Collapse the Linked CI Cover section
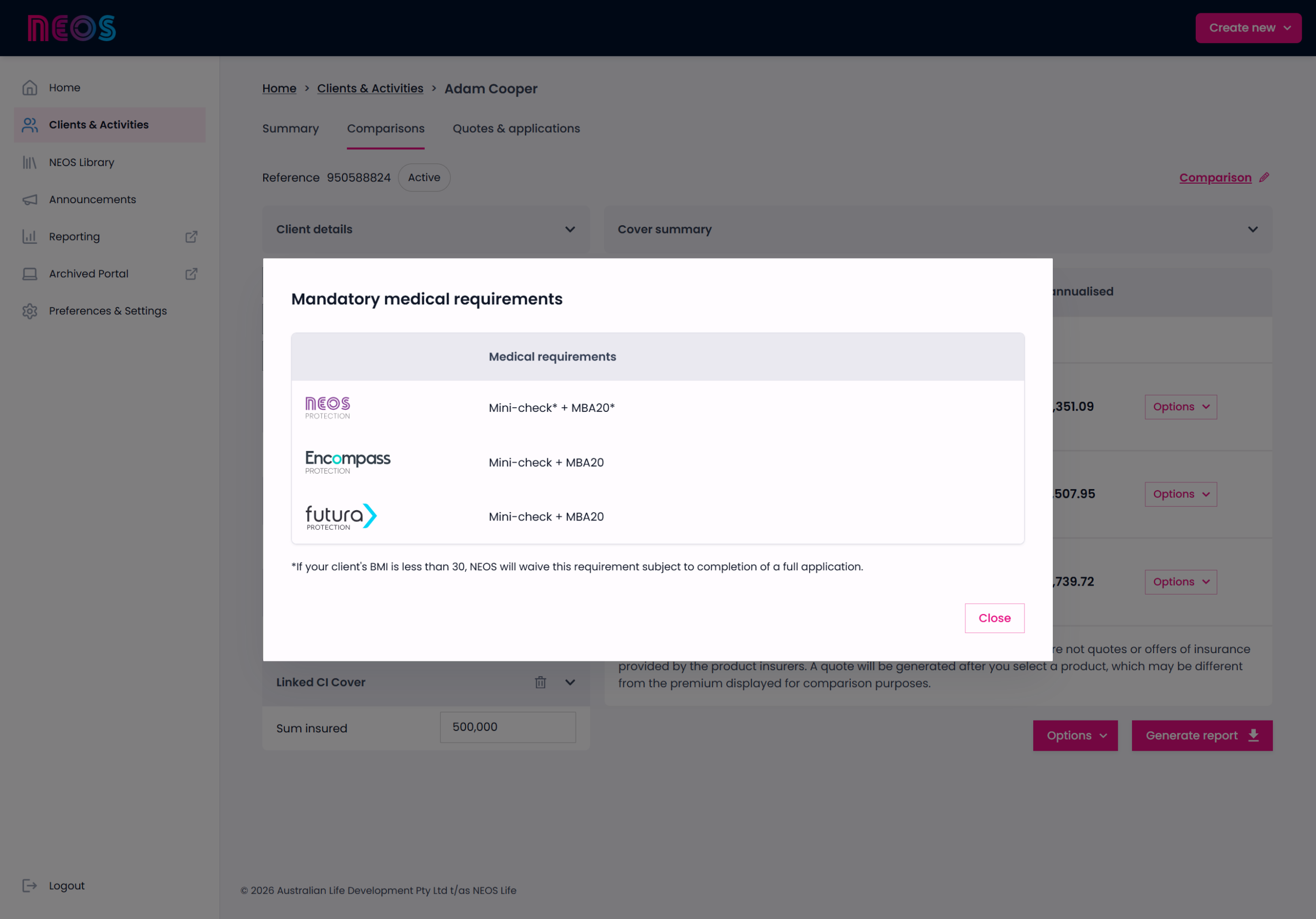Image resolution: width=1316 pixels, height=919 pixels. pos(570,682)
